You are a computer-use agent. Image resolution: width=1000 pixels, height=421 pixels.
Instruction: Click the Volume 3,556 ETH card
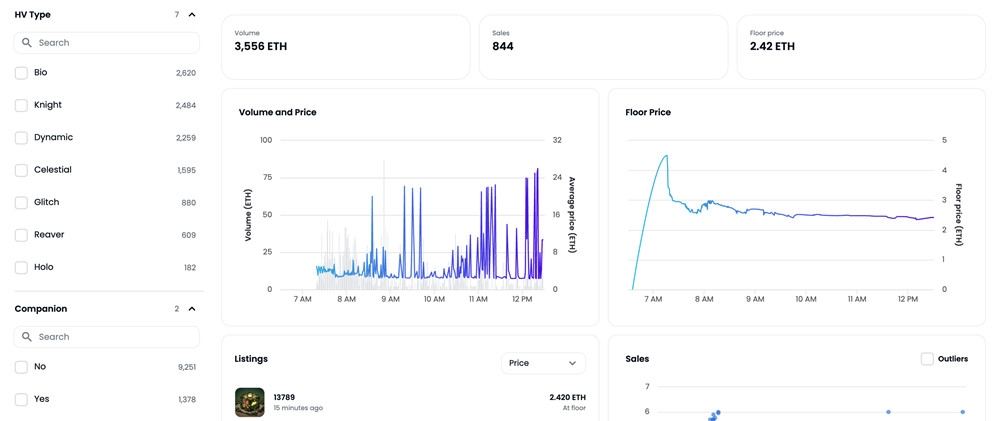point(345,47)
